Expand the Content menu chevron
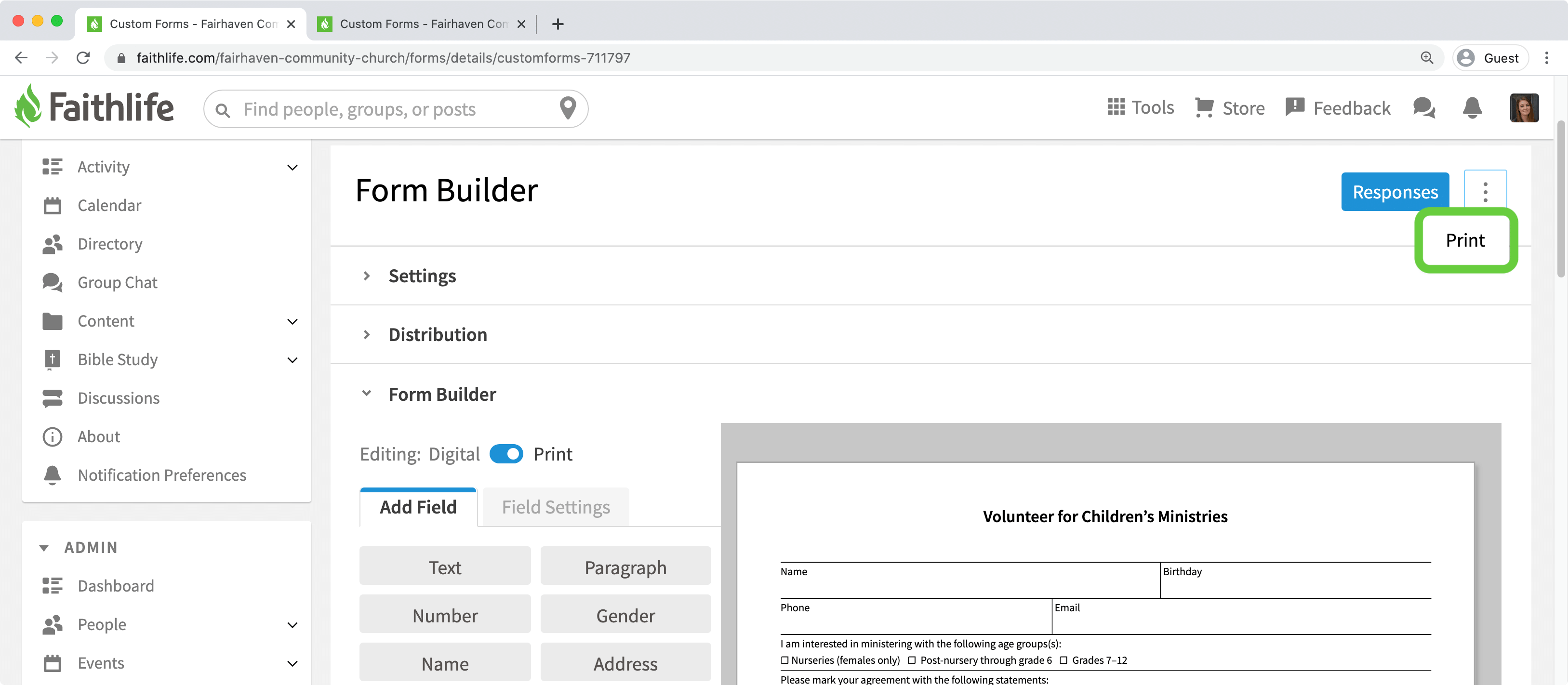1568x685 pixels. 292,321
